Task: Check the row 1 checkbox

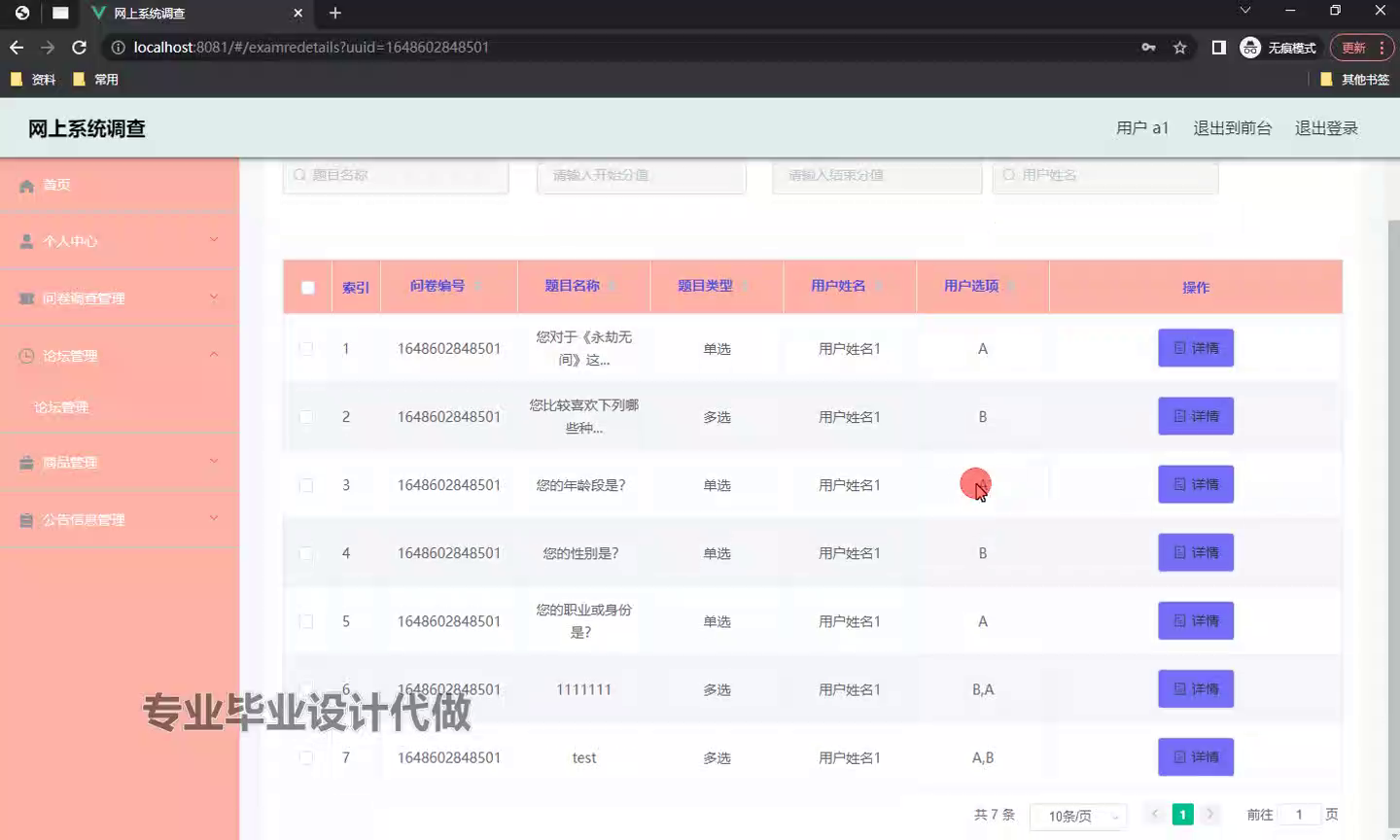Action: click(x=306, y=348)
